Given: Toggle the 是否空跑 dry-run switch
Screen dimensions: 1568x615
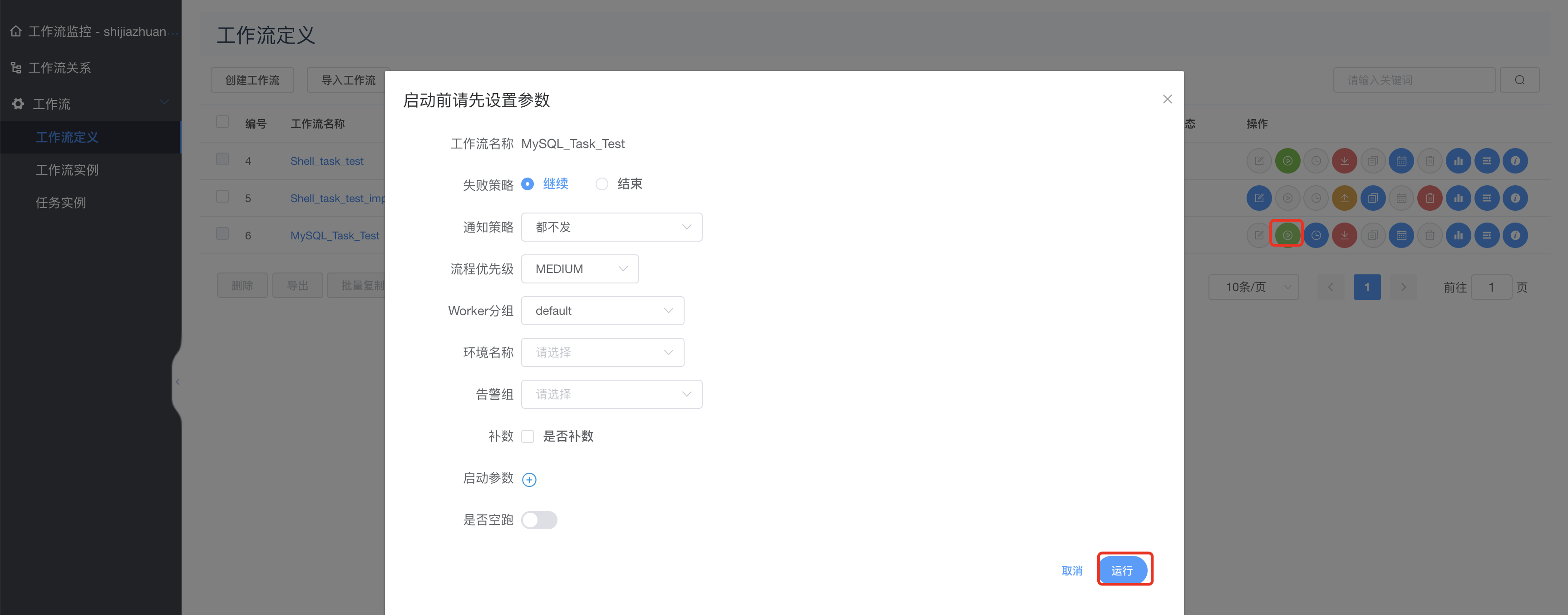Looking at the screenshot, I should pos(539,520).
